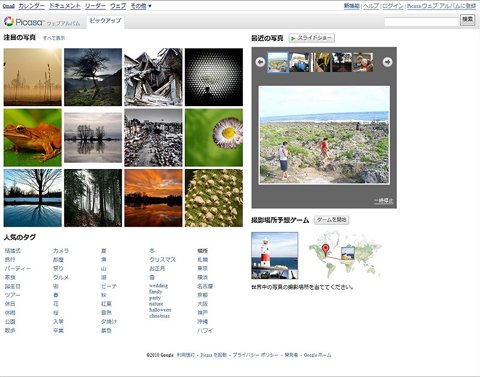Open the collapsed wooden building photo

pos(153,77)
